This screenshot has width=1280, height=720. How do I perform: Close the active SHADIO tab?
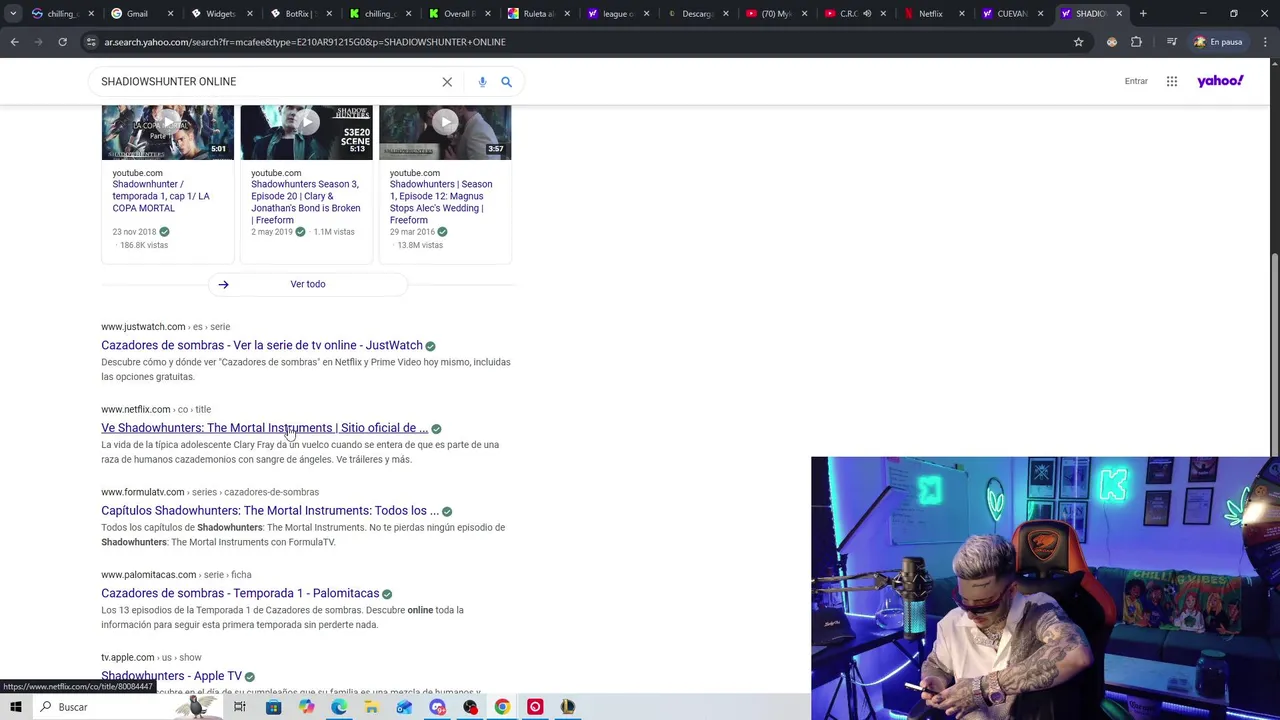(x=1119, y=14)
